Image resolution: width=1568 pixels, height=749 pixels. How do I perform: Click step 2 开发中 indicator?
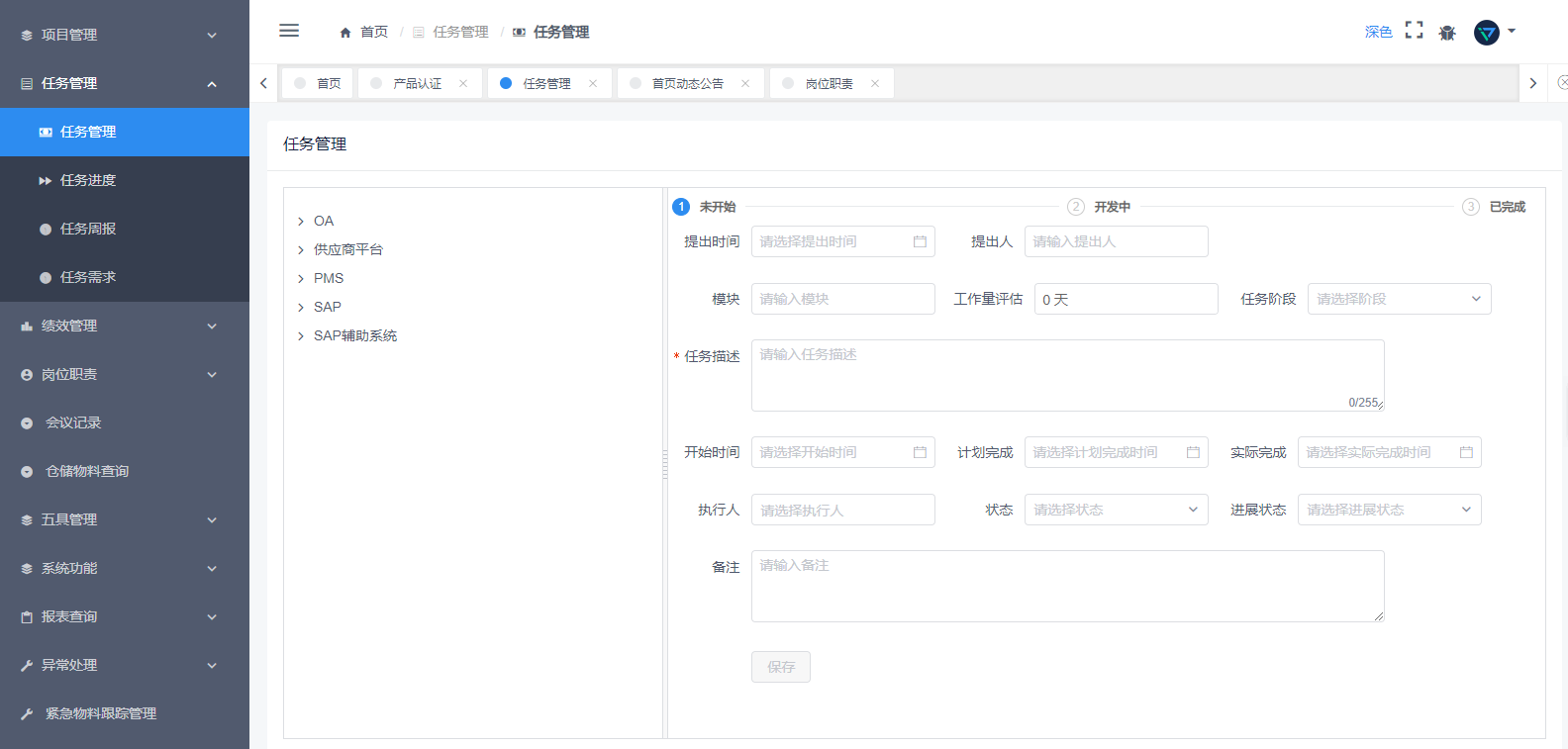coord(1076,207)
